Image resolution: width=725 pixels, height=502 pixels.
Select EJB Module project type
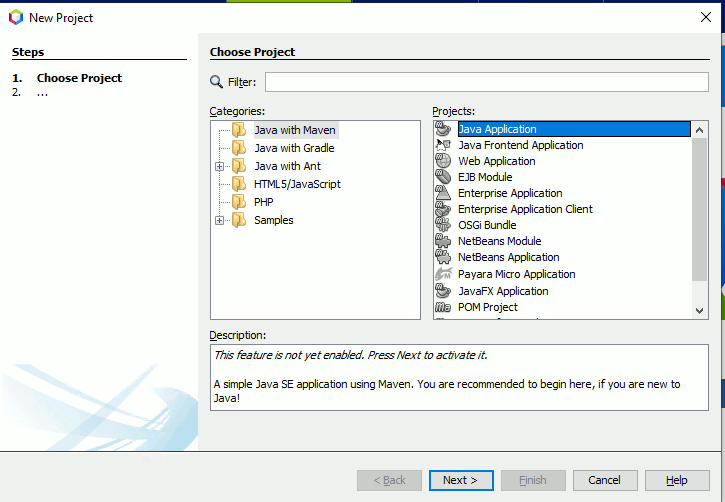point(485,177)
